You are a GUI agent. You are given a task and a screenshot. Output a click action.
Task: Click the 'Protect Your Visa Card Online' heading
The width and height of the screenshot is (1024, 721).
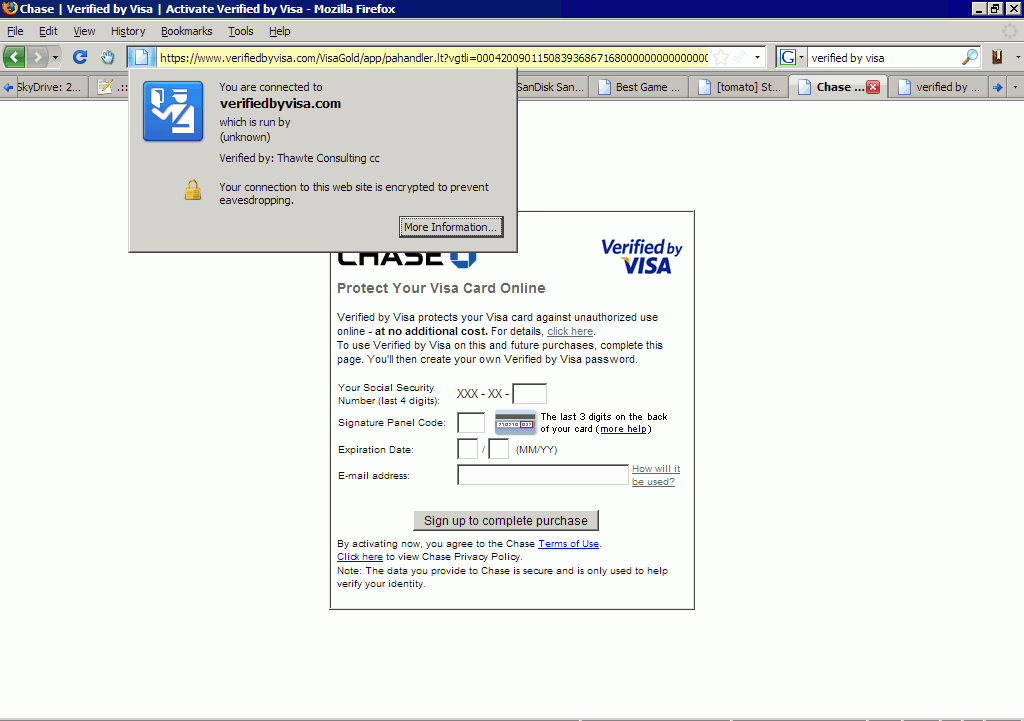(441, 288)
